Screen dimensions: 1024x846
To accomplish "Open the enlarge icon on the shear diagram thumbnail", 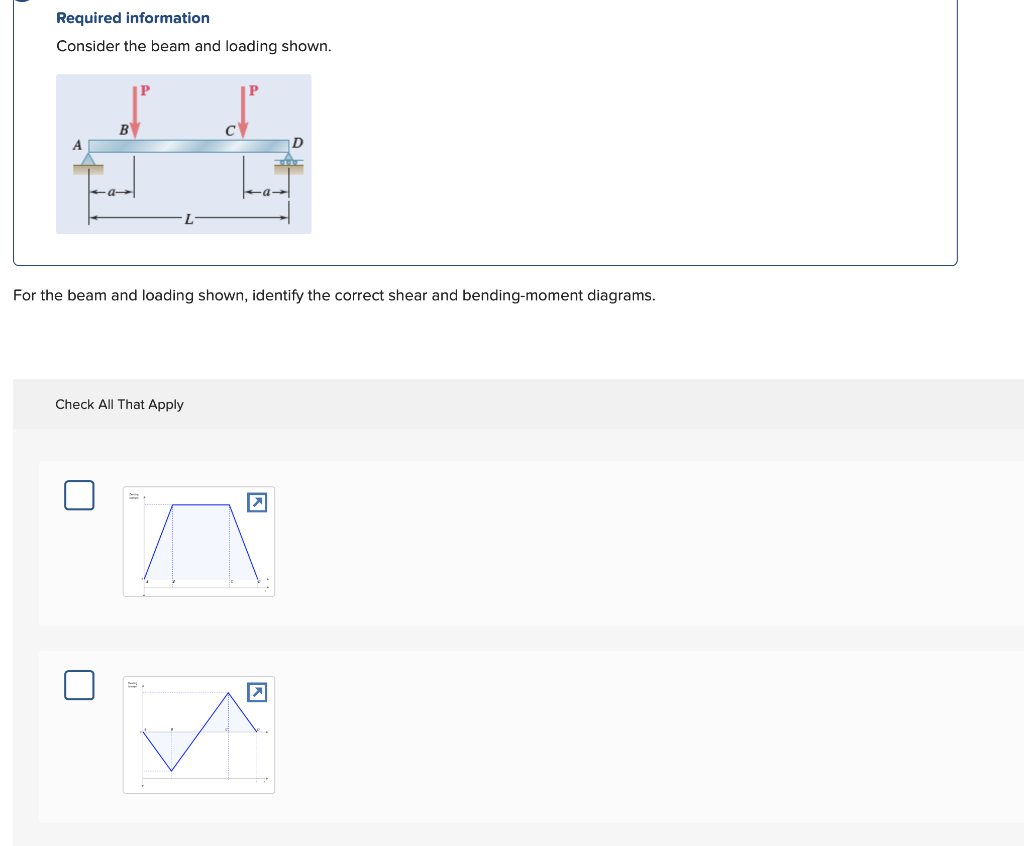I will pos(257,691).
